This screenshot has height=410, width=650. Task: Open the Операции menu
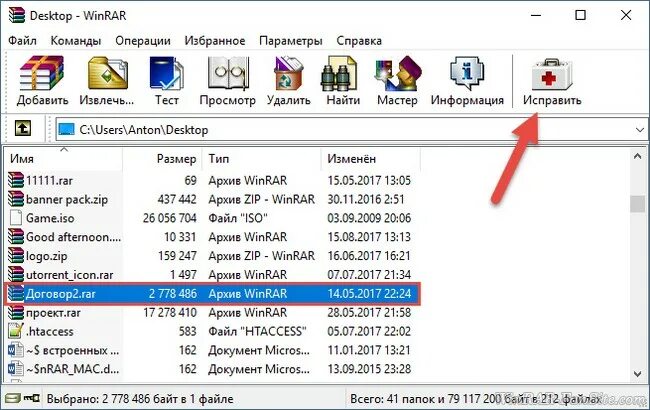143,41
